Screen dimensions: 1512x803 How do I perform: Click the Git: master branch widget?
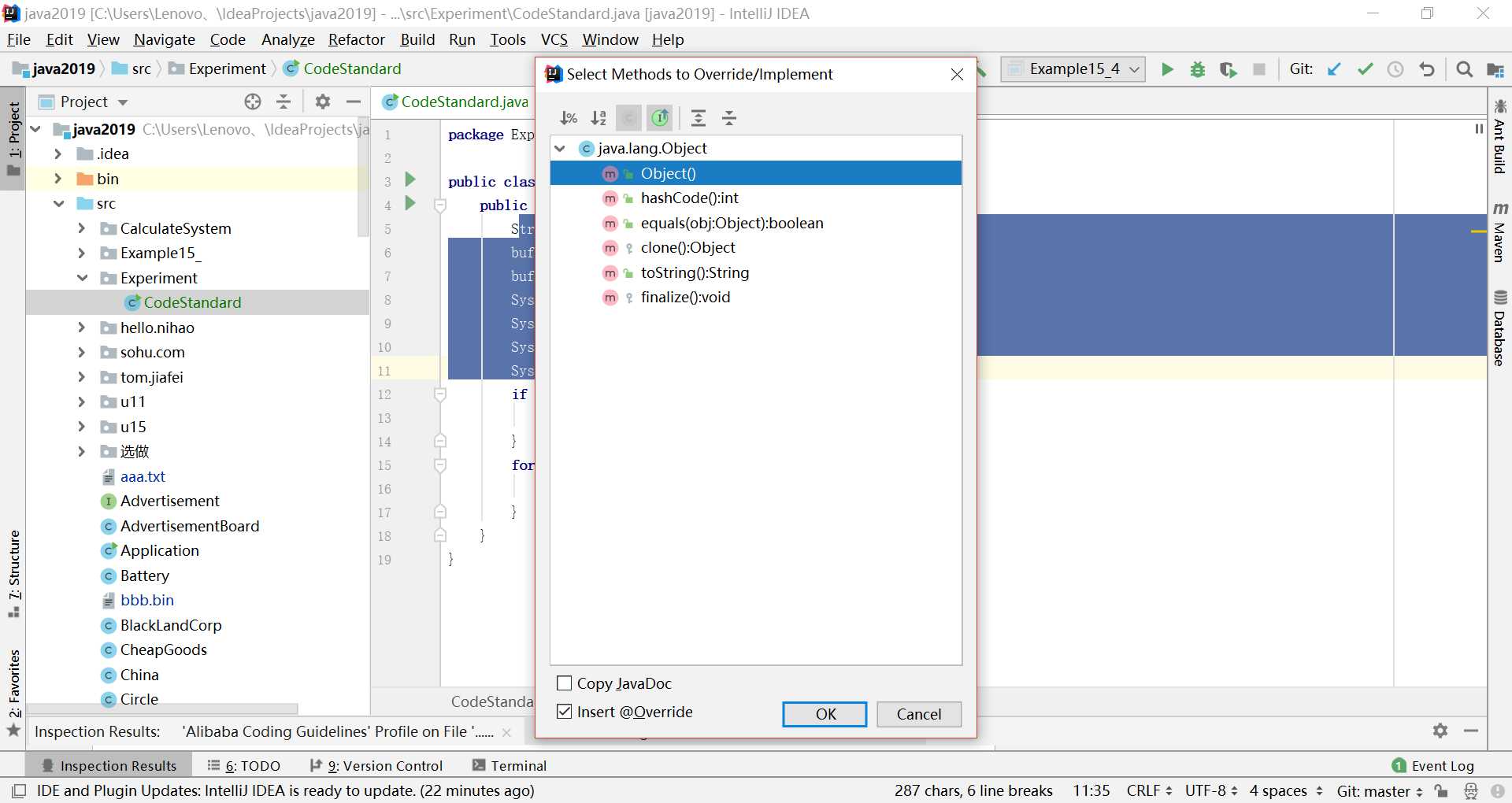click(x=1380, y=790)
